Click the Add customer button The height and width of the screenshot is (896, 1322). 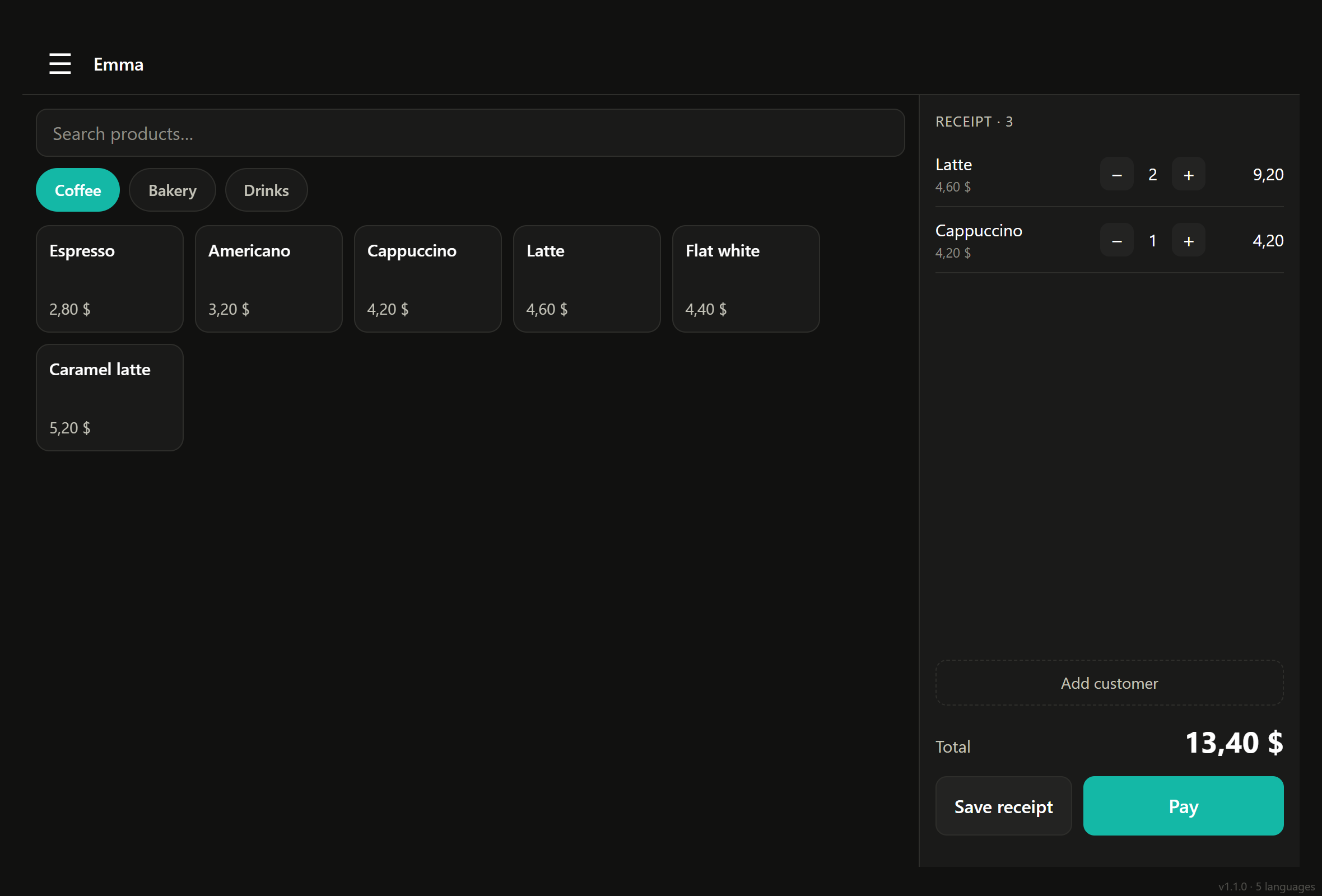(1109, 683)
